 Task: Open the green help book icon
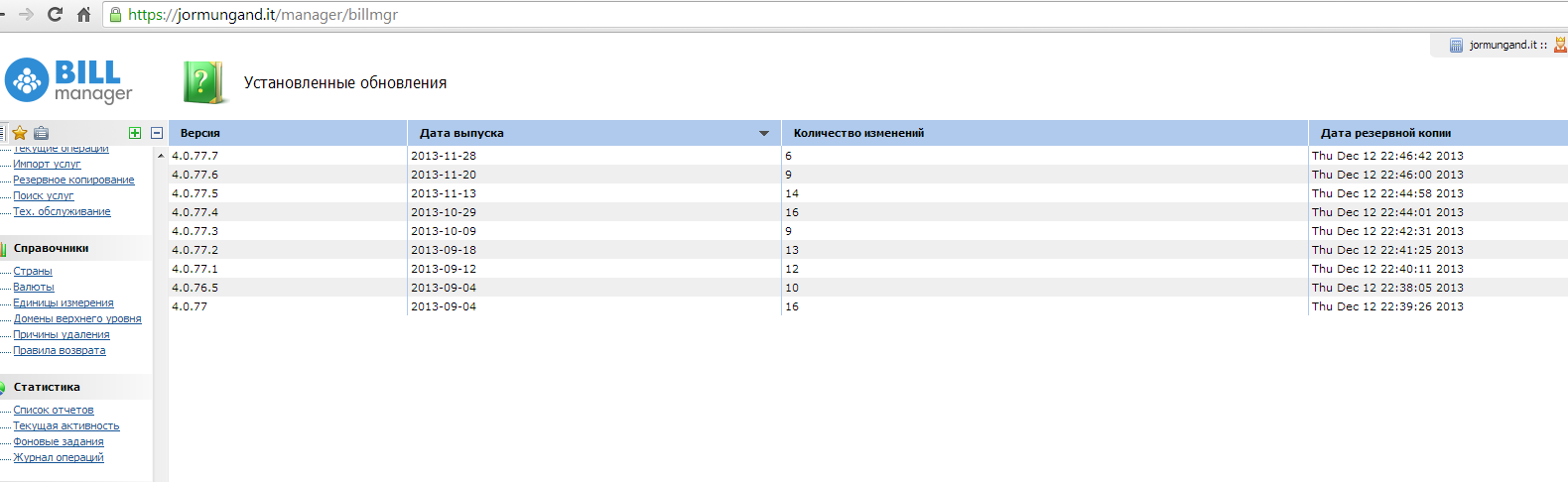[202, 82]
